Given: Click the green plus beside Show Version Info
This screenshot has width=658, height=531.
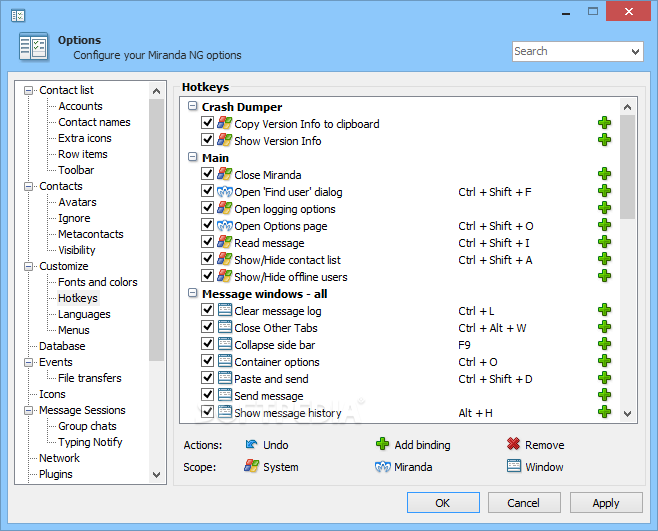Looking at the screenshot, I should pos(604,140).
